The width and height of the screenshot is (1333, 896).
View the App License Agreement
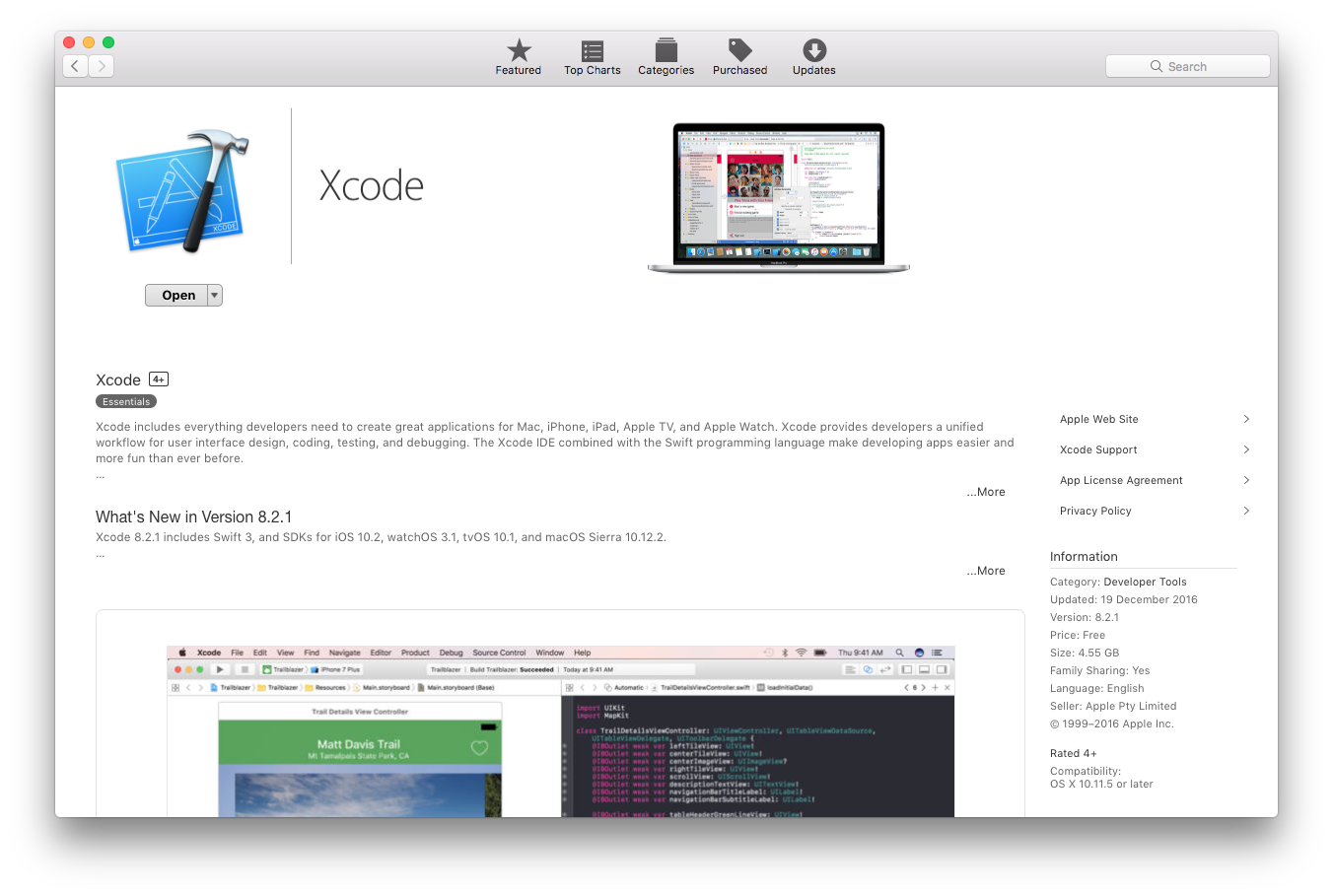pos(1121,480)
